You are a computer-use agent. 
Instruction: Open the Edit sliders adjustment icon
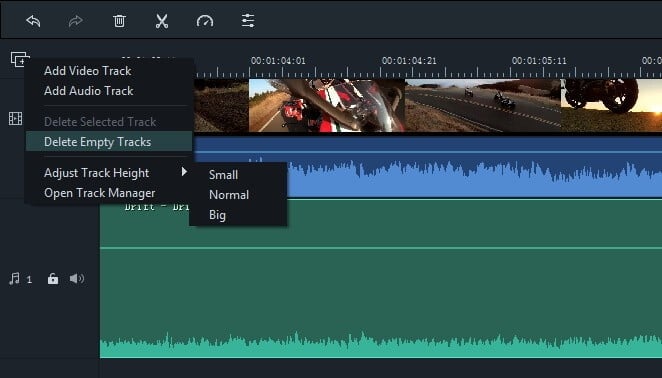click(x=248, y=20)
